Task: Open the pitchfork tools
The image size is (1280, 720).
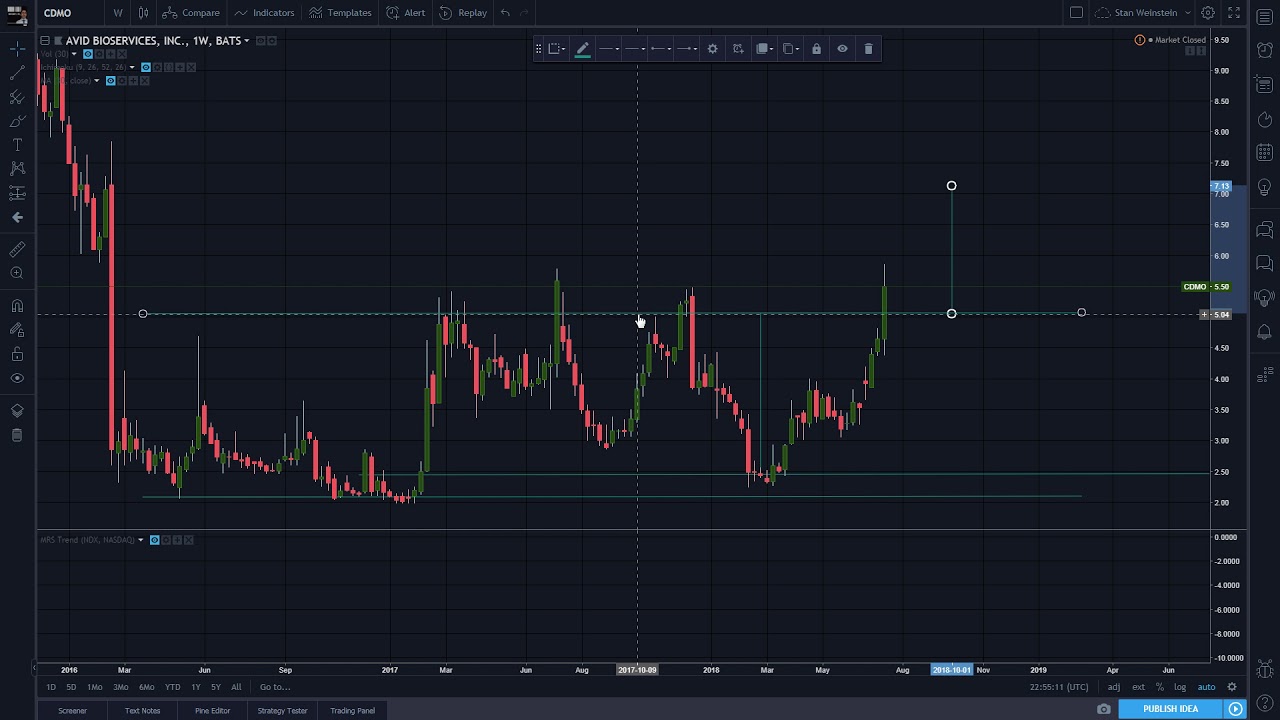Action: click(x=17, y=97)
